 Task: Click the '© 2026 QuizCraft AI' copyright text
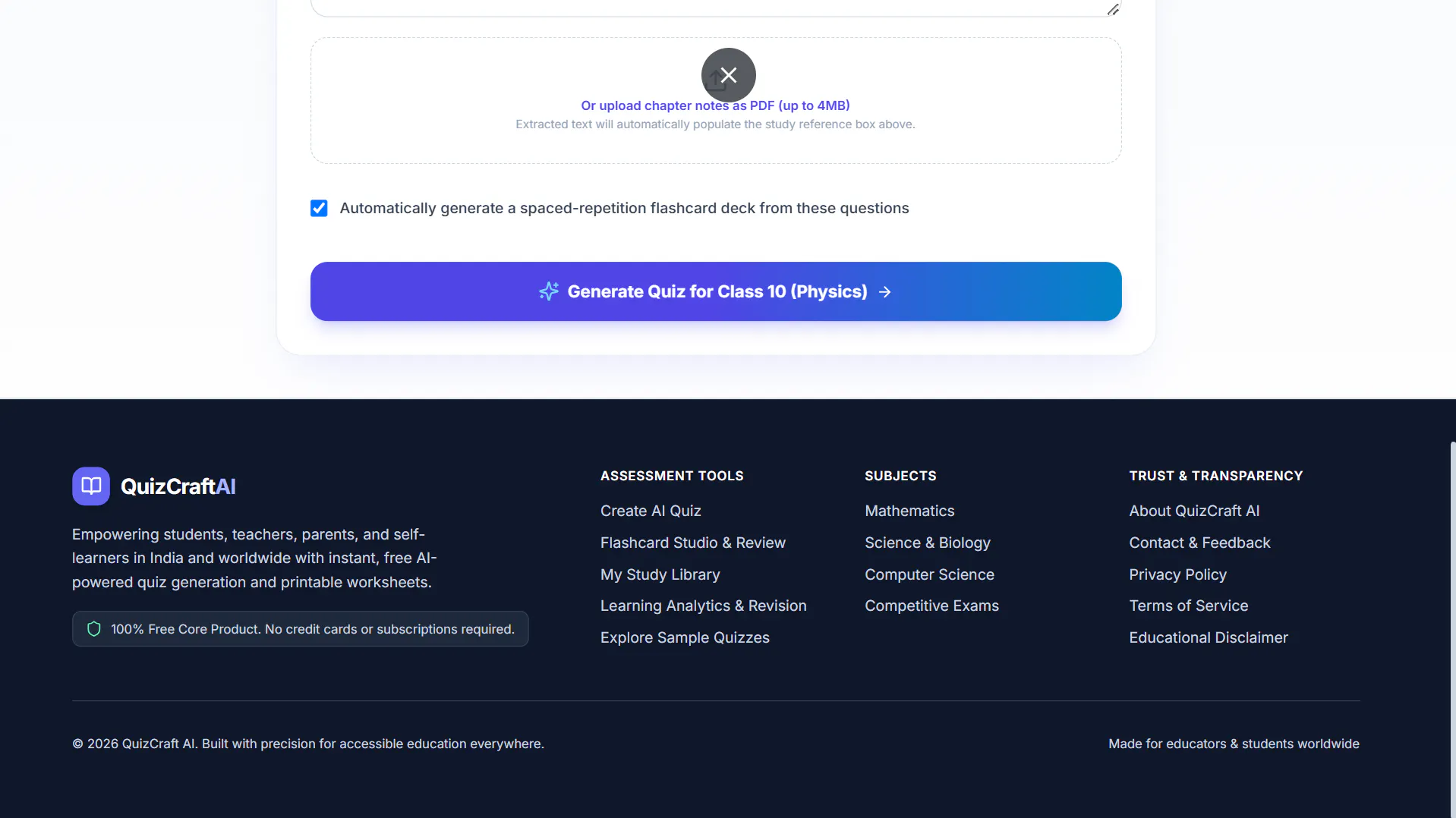click(x=308, y=744)
